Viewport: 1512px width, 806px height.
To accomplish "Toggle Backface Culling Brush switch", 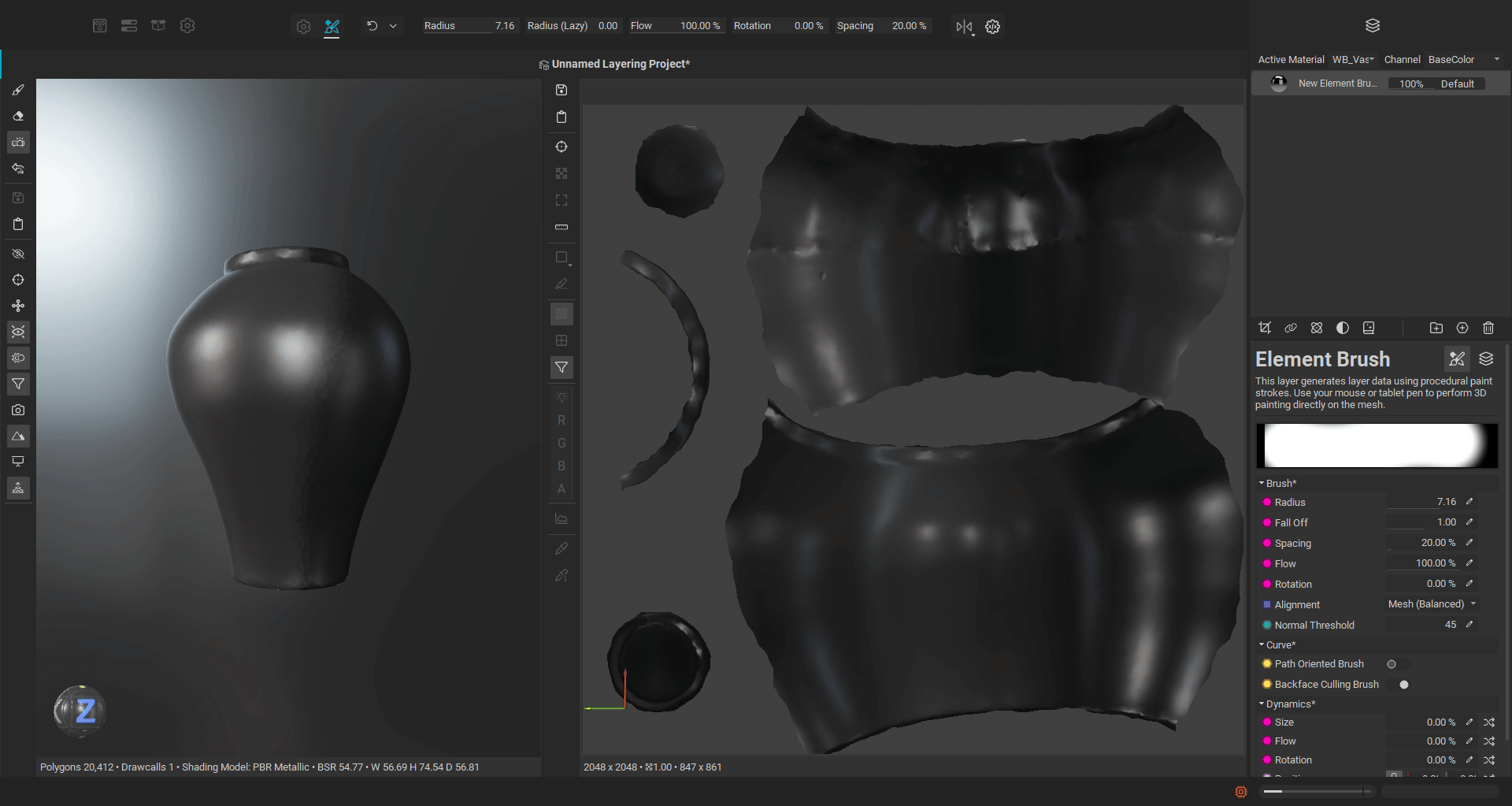I will coord(1404,685).
